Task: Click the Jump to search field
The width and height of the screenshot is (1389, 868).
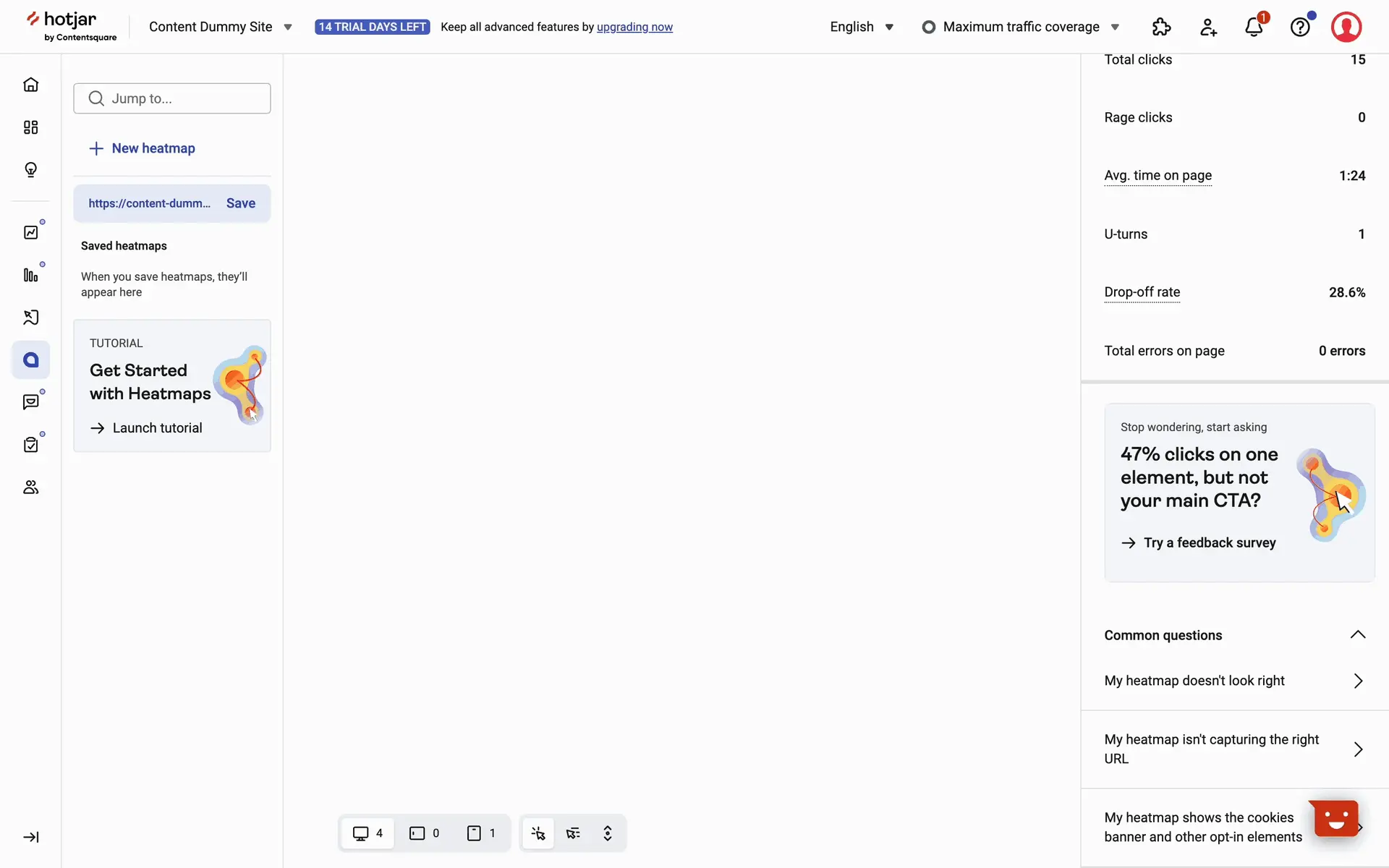Action: click(172, 98)
